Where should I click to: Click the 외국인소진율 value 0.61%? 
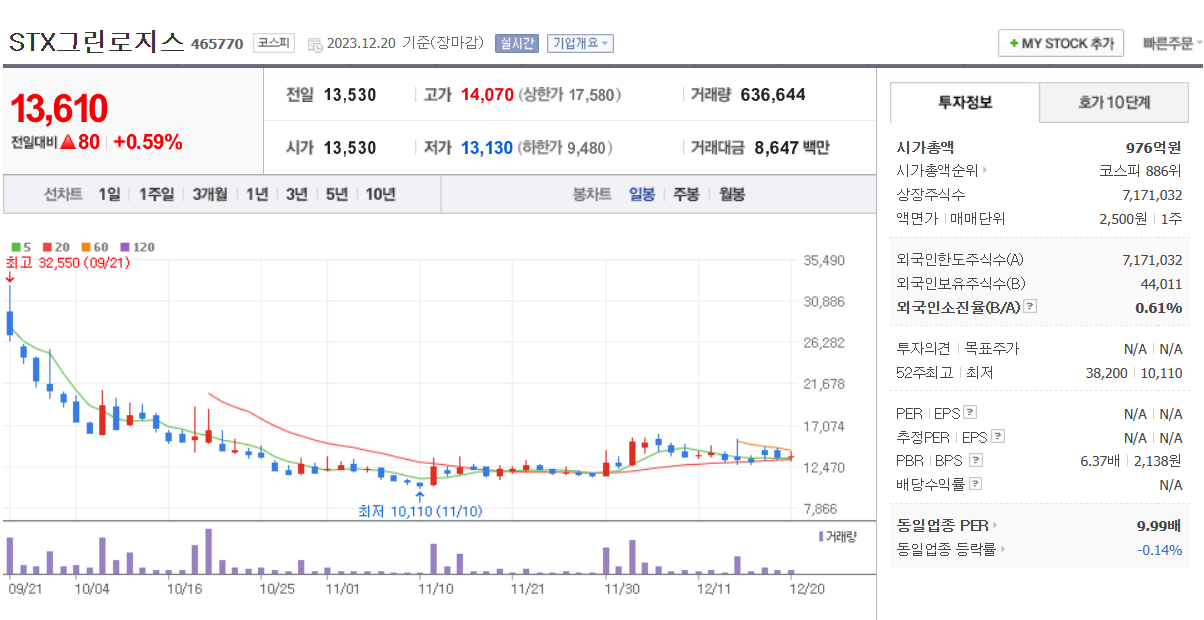point(1159,307)
